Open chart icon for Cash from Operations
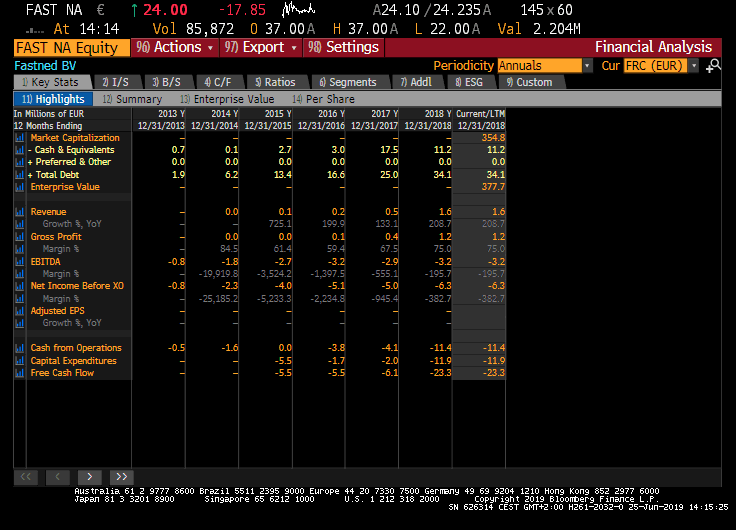 coord(20,348)
